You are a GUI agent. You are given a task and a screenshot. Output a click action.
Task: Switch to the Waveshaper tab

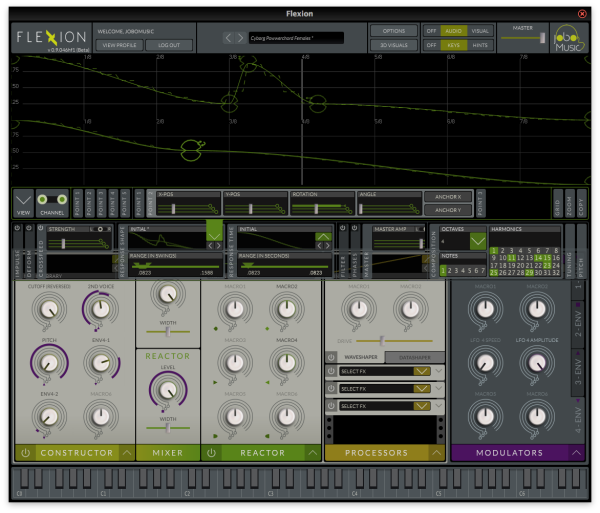360,357
